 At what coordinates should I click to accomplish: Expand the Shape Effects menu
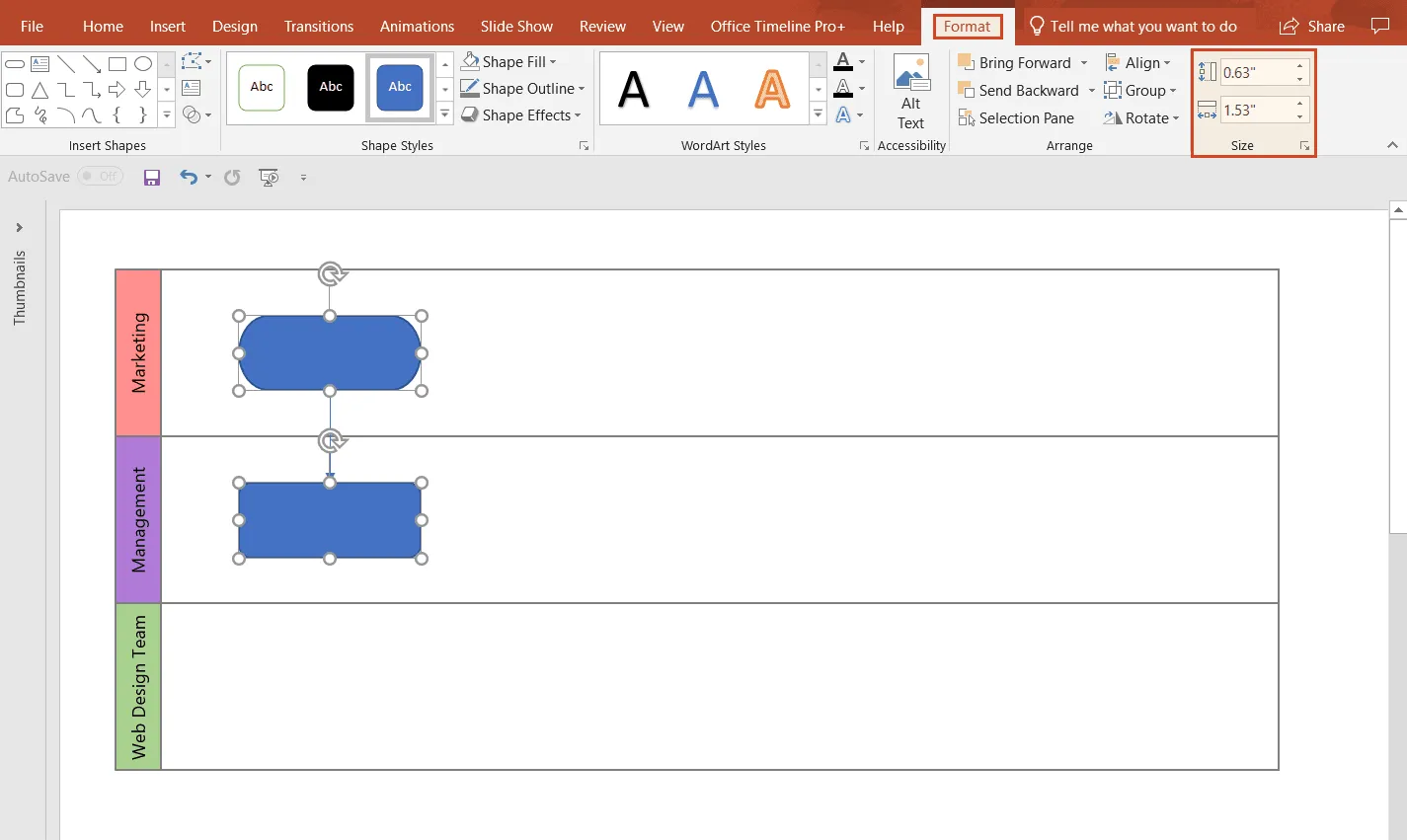coord(522,115)
